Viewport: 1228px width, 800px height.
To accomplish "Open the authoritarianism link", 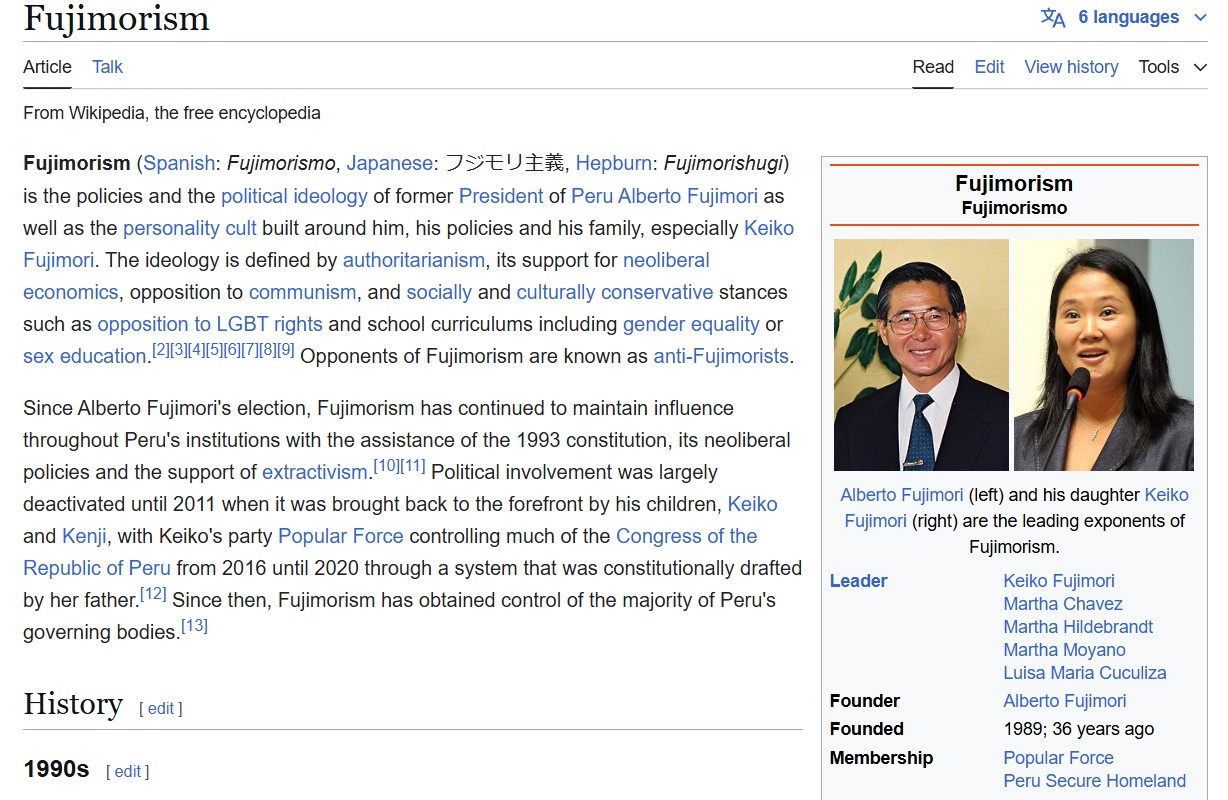I will click(414, 260).
